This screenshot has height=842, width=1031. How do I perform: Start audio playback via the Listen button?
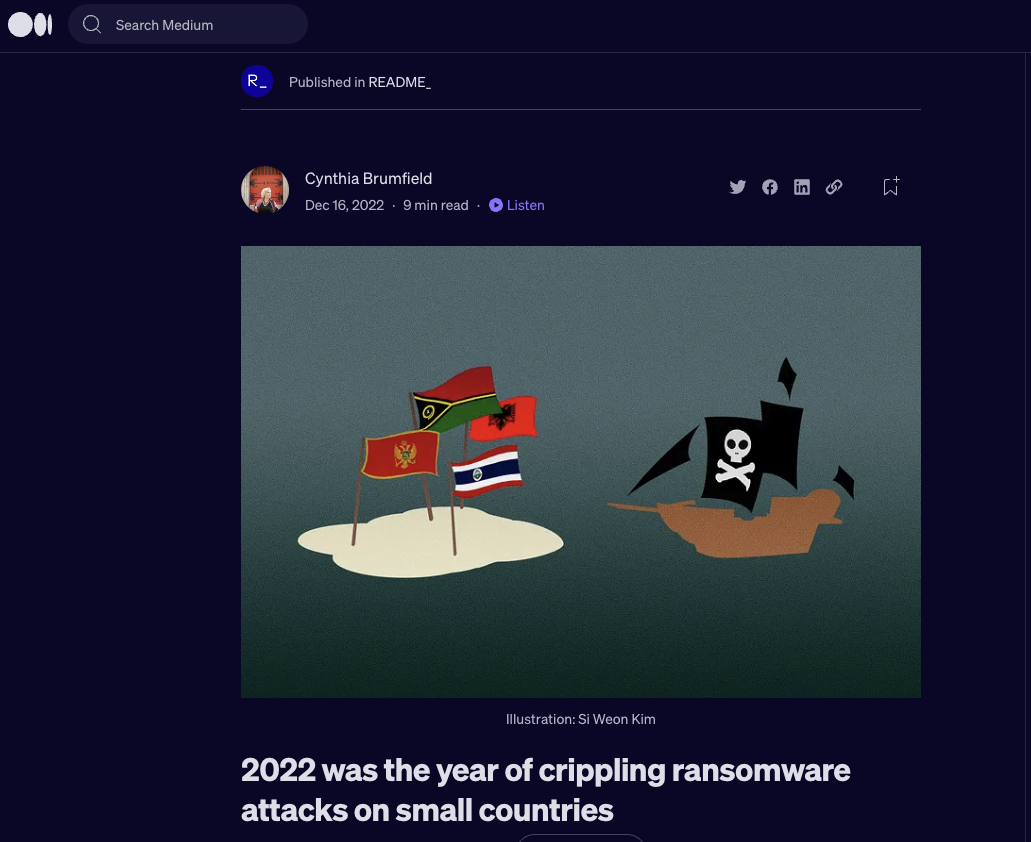(x=516, y=205)
